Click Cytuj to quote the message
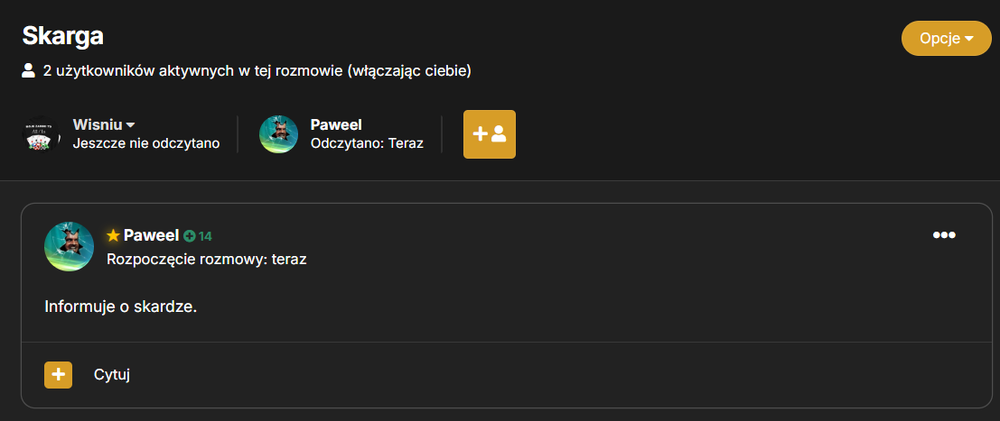The width and height of the screenshot is (1000, 421). pyautogui.click(x=112, y=374)
